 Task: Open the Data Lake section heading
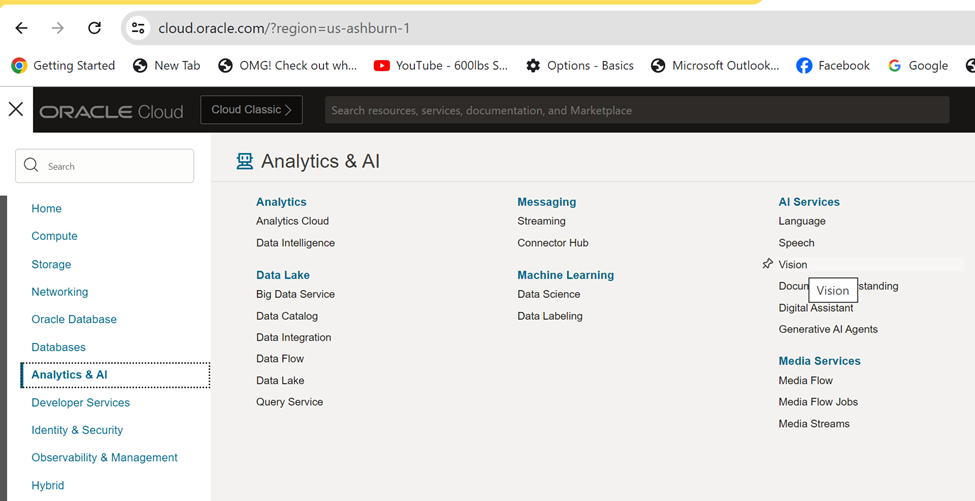(x=283, y=275)
